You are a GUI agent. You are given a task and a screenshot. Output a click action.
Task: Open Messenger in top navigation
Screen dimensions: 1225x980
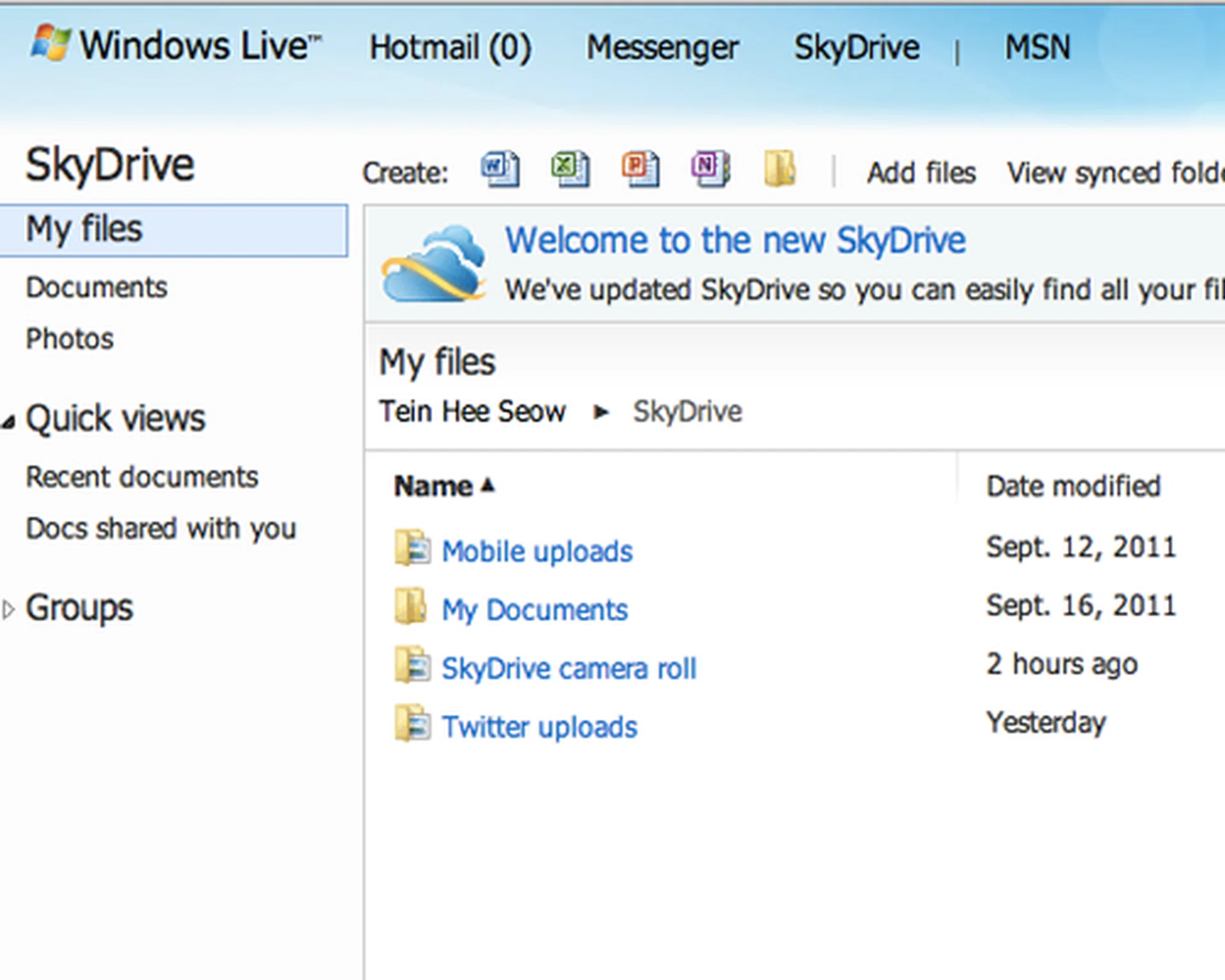pyautogui.click(x=662, y=47)
